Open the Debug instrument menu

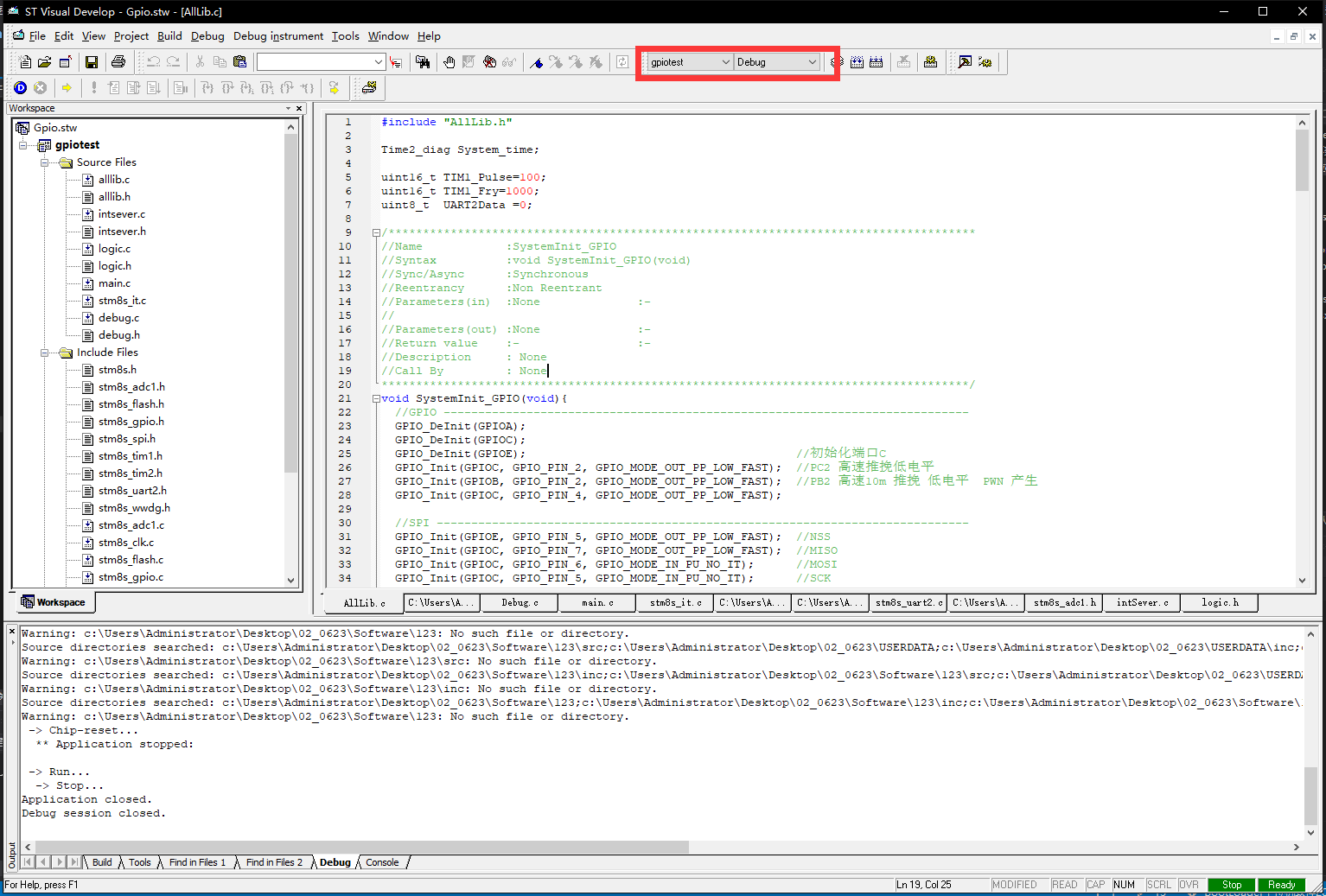click(277, 36)
